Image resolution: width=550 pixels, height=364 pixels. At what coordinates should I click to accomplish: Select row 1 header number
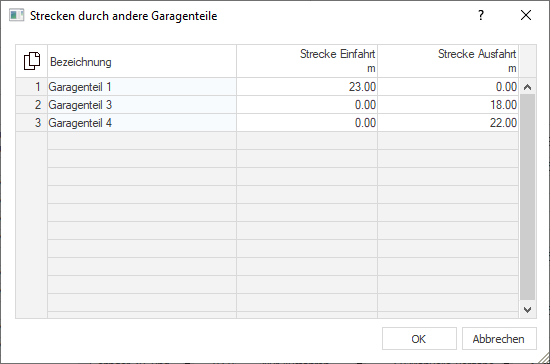pos(32,87)
